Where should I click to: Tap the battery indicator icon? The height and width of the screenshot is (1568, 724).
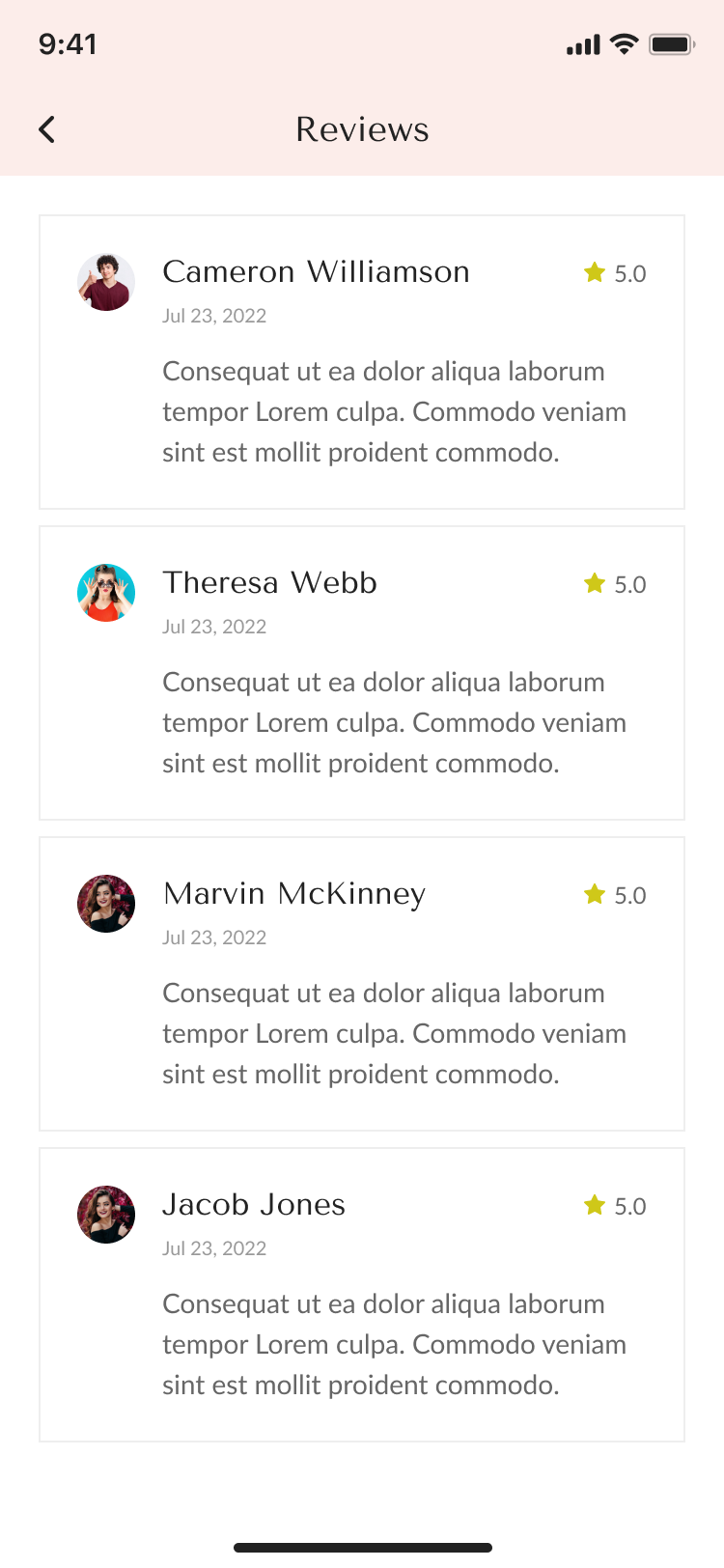click(x=672, y=44)
